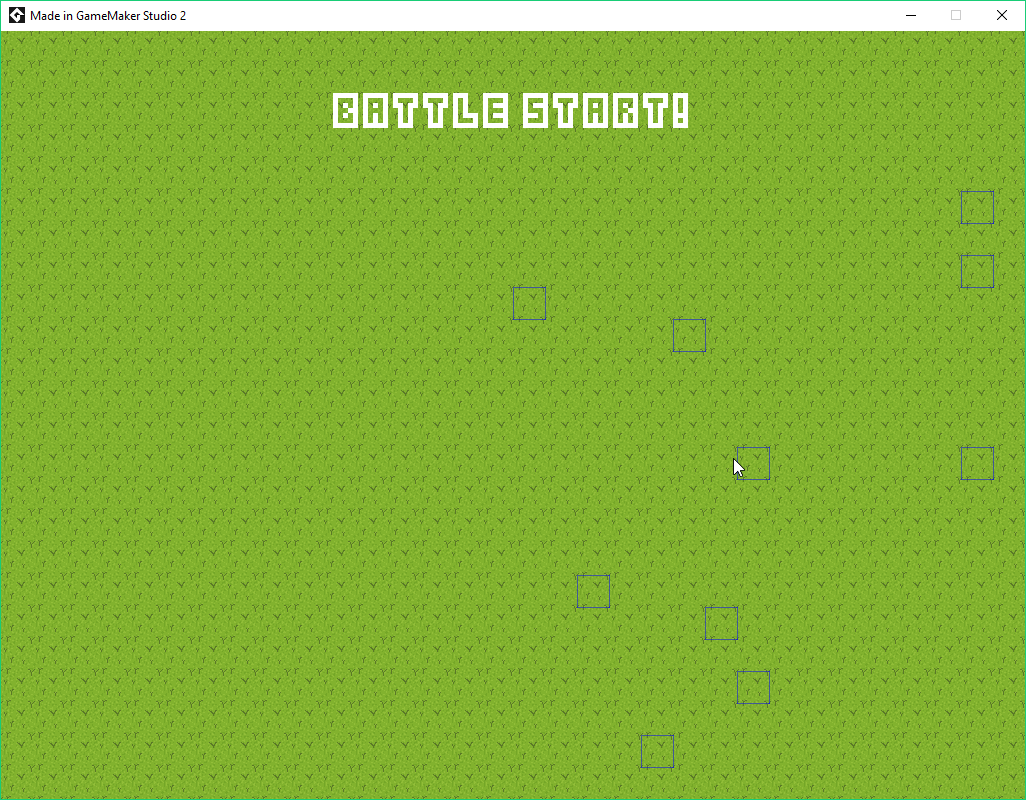Click 'Made in GameMaker Studio 2' title text

click(108, 16)
